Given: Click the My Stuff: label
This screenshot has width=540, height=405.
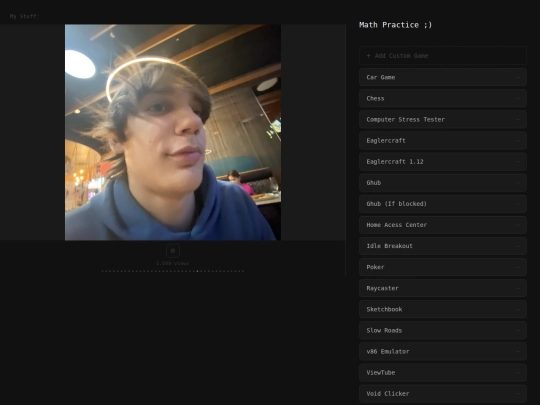Looking at the screenshot, I should 24,16.
